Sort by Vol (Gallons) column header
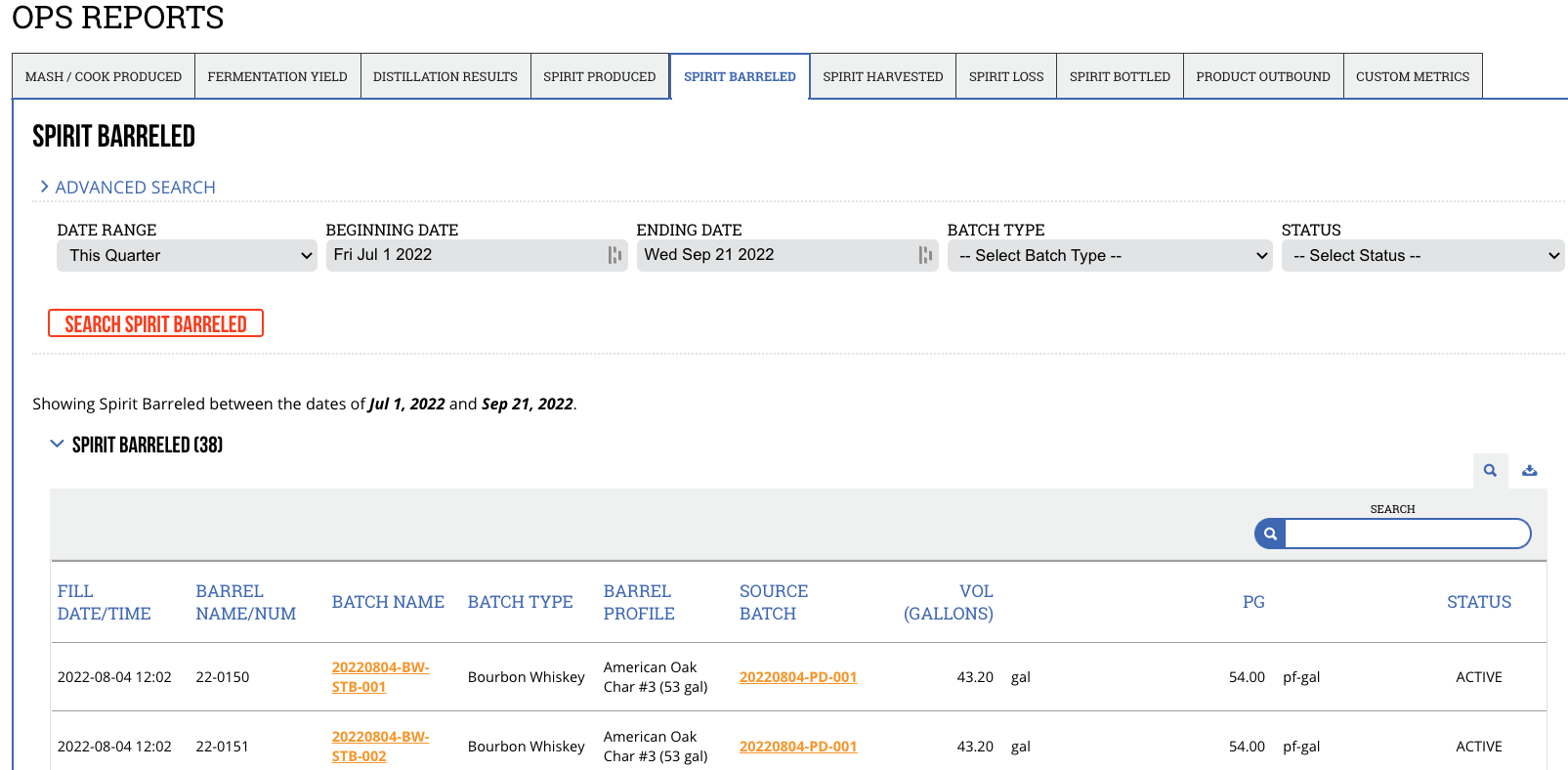The height and width of the screenshot is (770, 1568). click(x=949, y=602)
